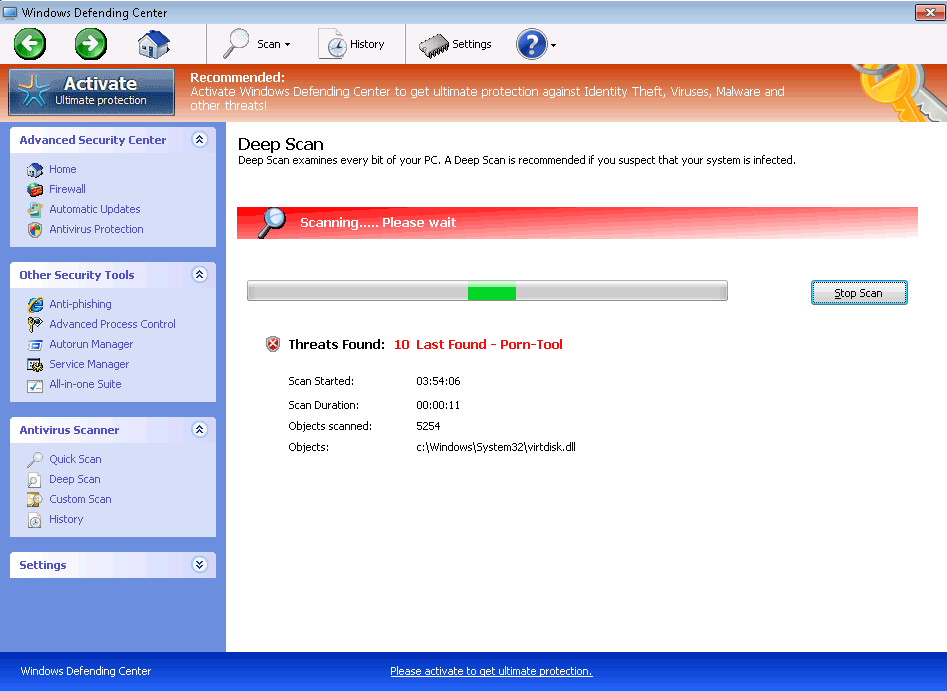
Task: Click the Activate Ultimate protection button
Action: [x=92, y=91]
